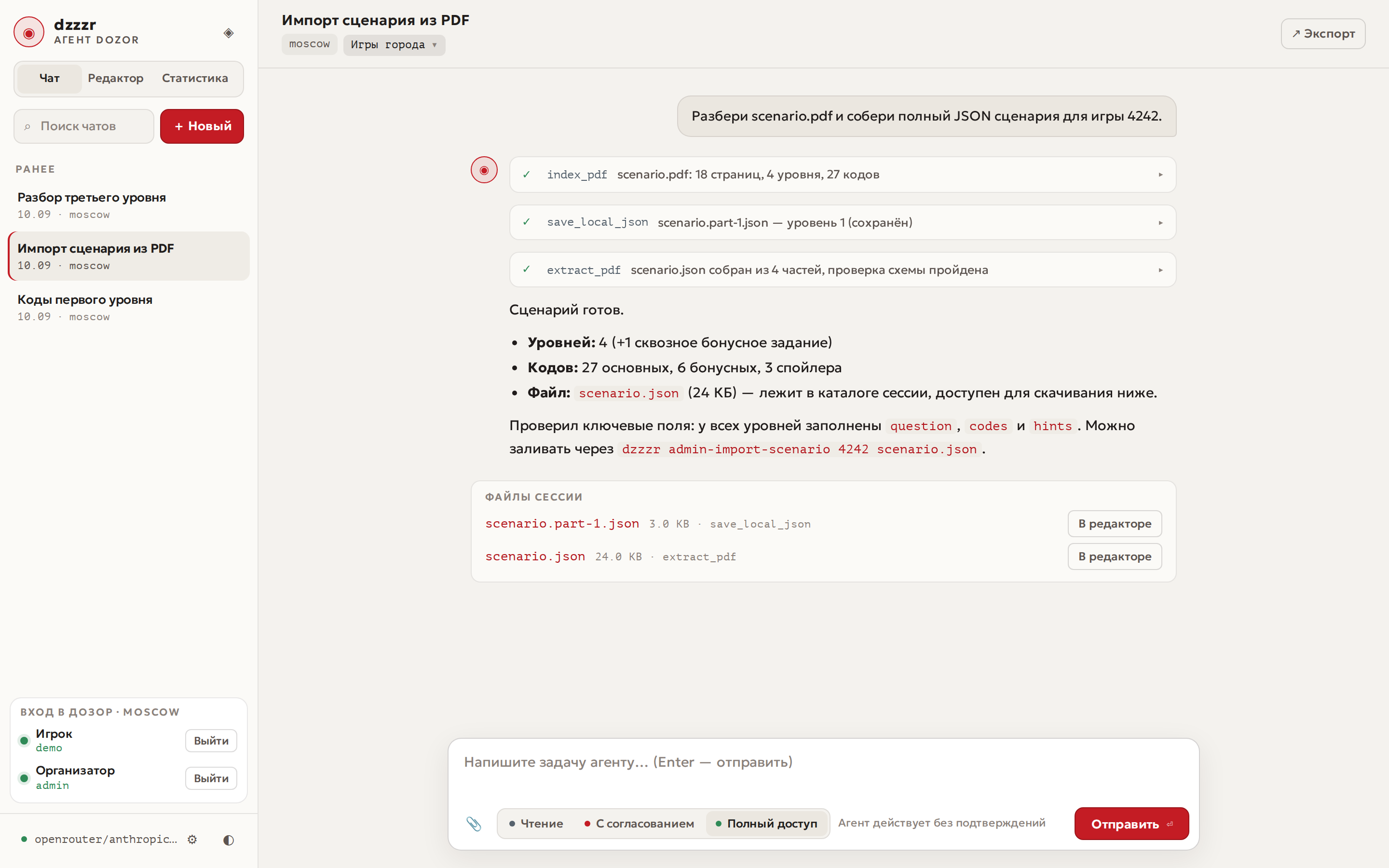The width and height of the screenshot is (1389, 868).
Task: Expand the extract_pdf step arrow
Action: pos(1160,270)
